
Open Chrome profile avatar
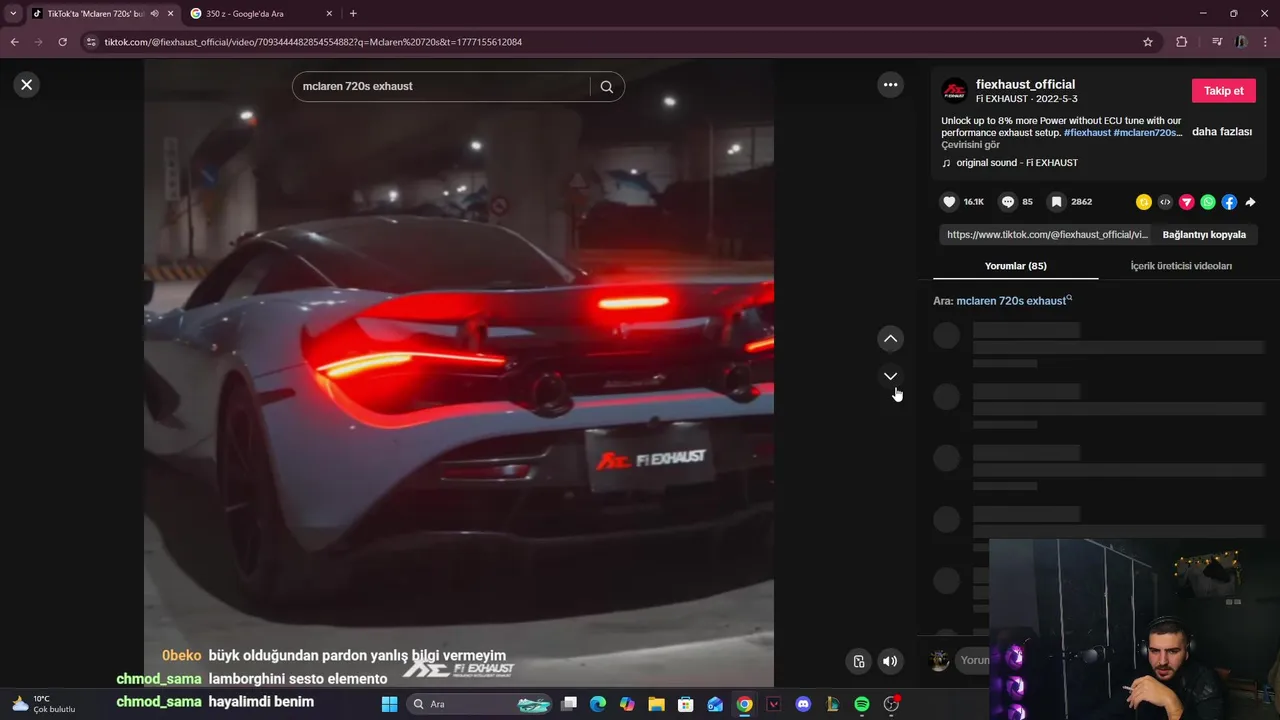pyautogui.click(x=1241, y=42)
